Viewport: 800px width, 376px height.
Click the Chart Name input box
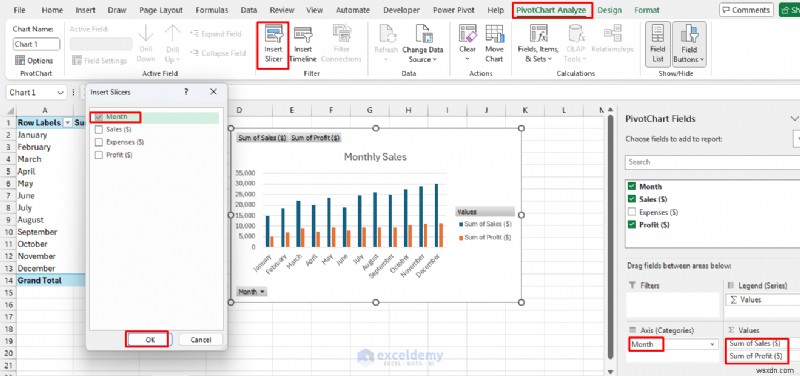click(x=36, y=44)
